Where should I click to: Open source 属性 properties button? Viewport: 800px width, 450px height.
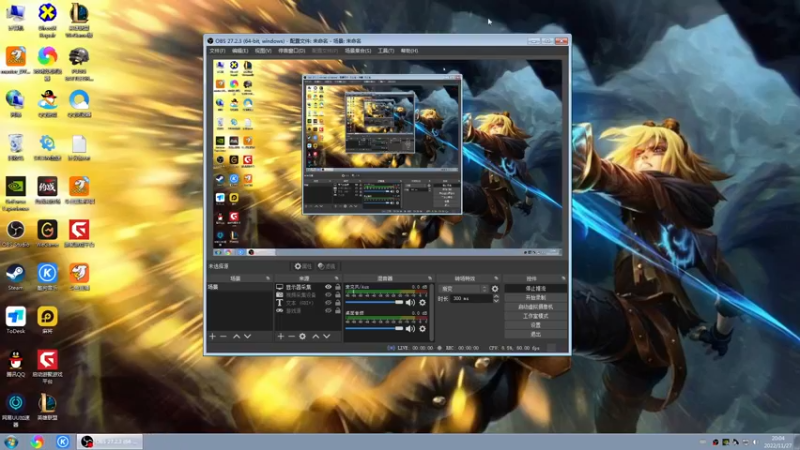(x=303, y=266)
